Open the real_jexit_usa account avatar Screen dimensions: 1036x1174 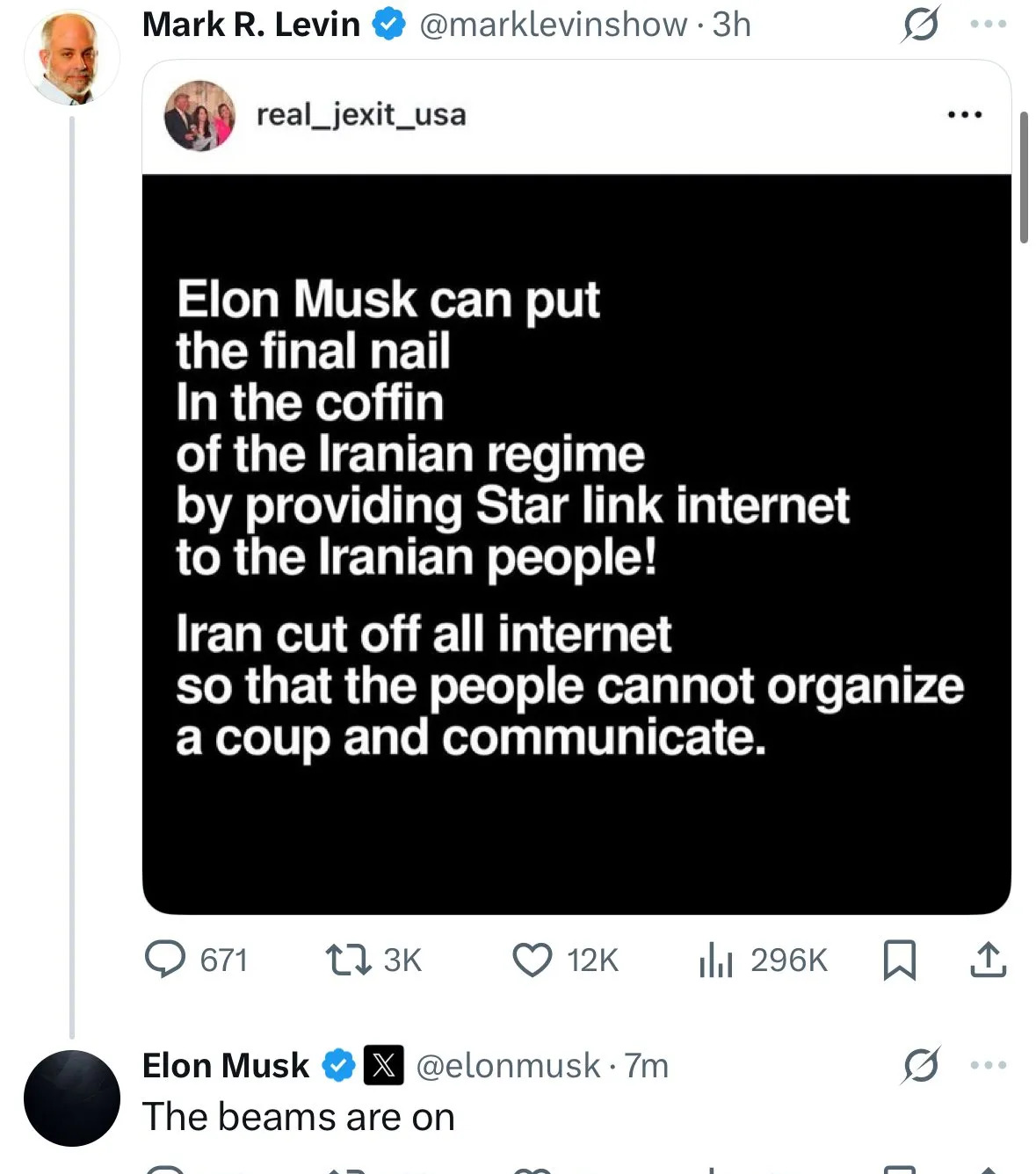(x=200, y=115)
